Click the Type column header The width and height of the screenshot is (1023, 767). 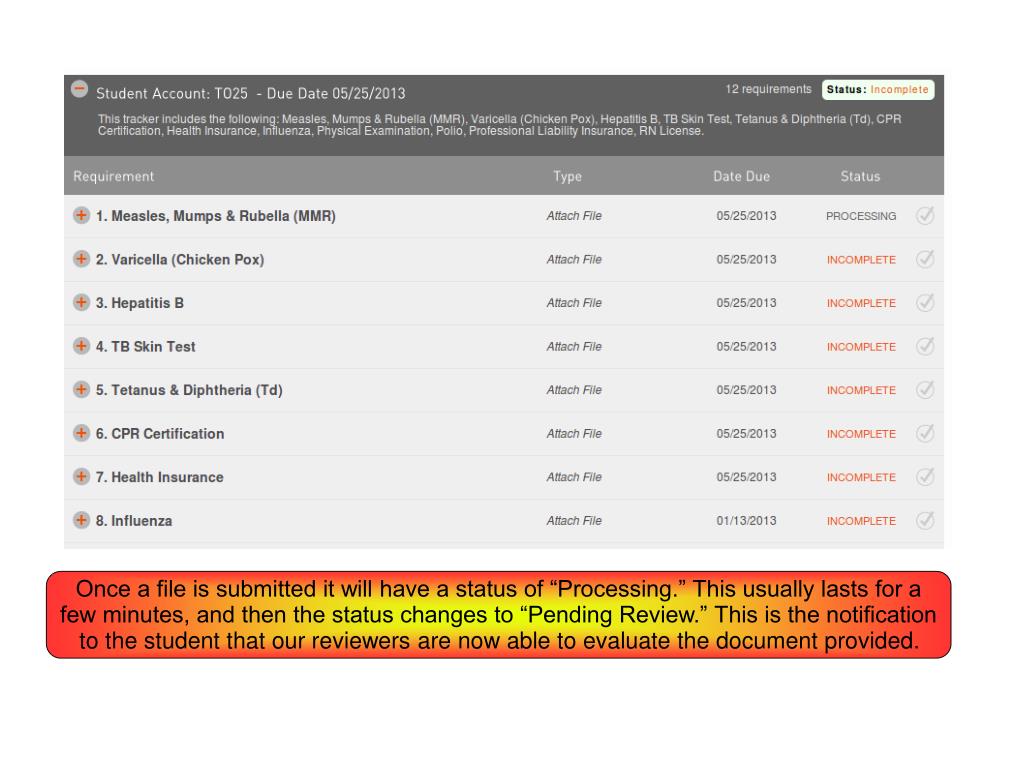568,176
